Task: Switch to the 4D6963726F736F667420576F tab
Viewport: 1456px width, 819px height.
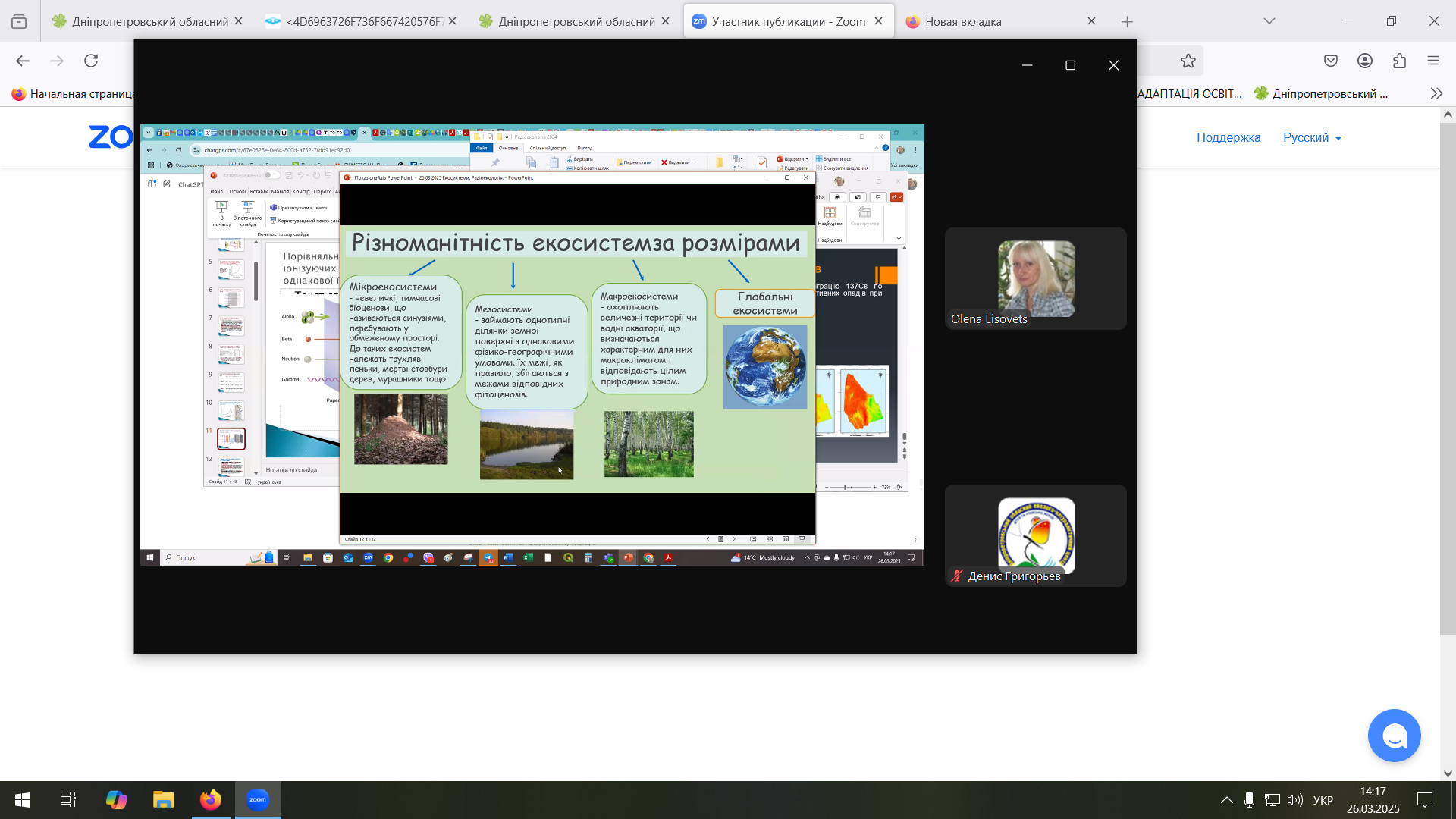Action: tap(356, 21)
